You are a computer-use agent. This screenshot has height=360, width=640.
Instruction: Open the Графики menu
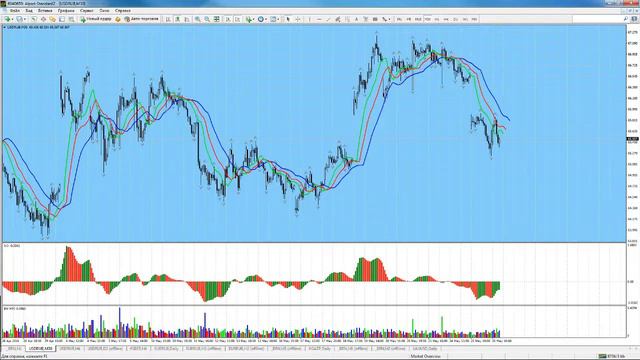pos(66,11)
